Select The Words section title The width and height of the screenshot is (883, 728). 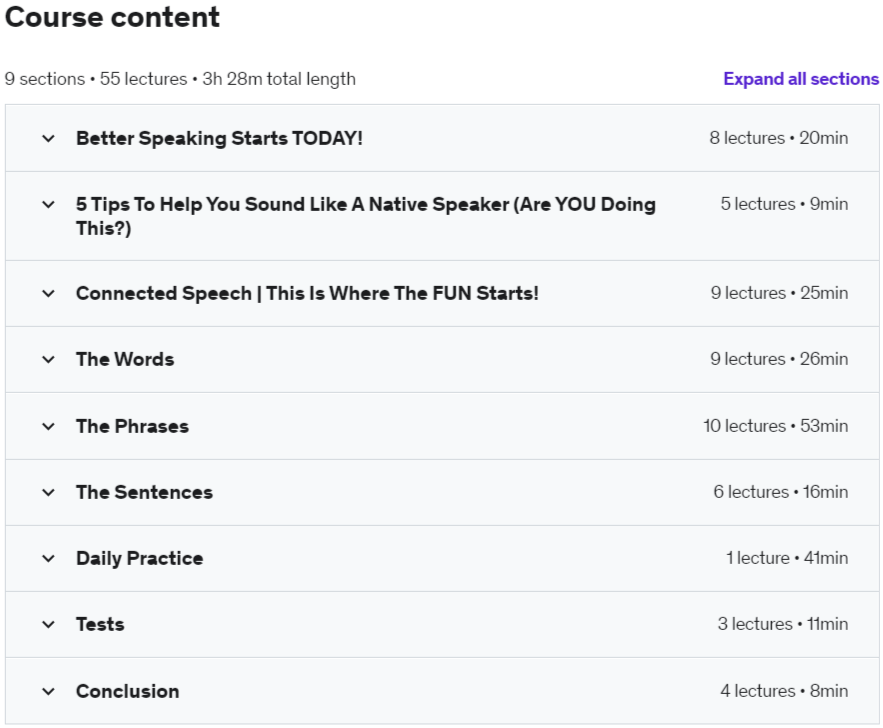click(125, 359)
